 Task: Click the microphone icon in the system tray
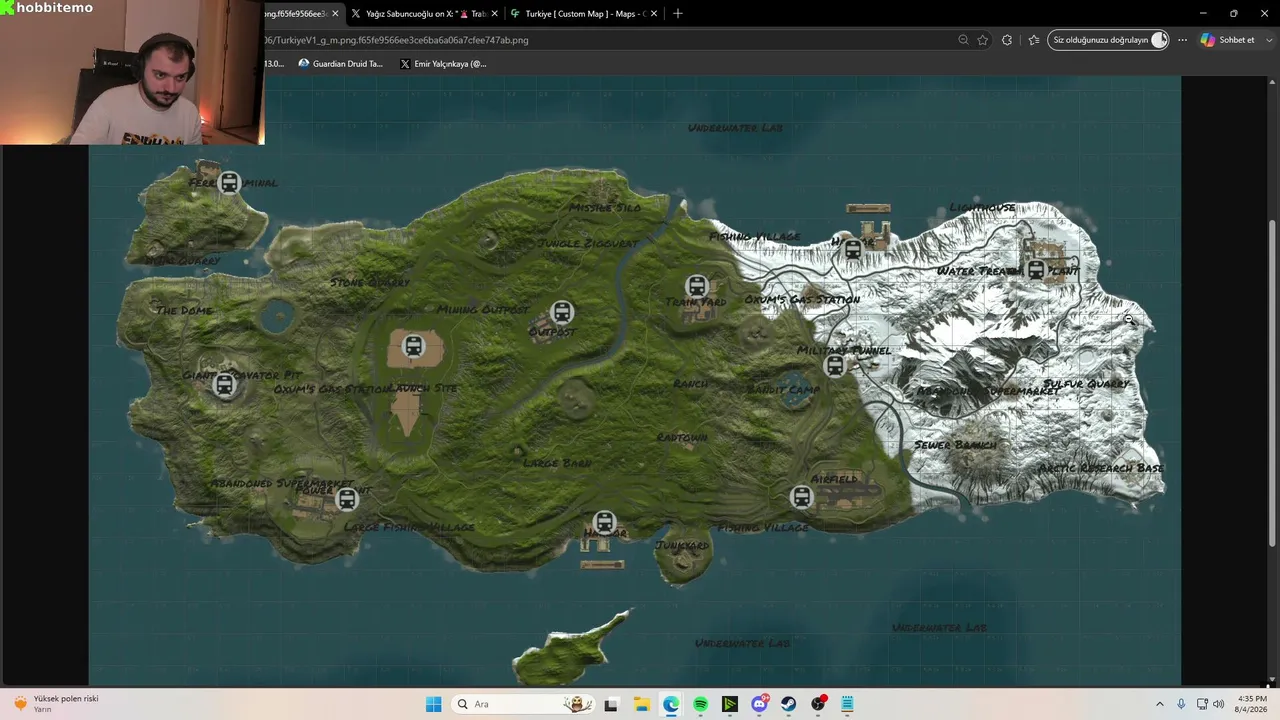pos(1181,704)
